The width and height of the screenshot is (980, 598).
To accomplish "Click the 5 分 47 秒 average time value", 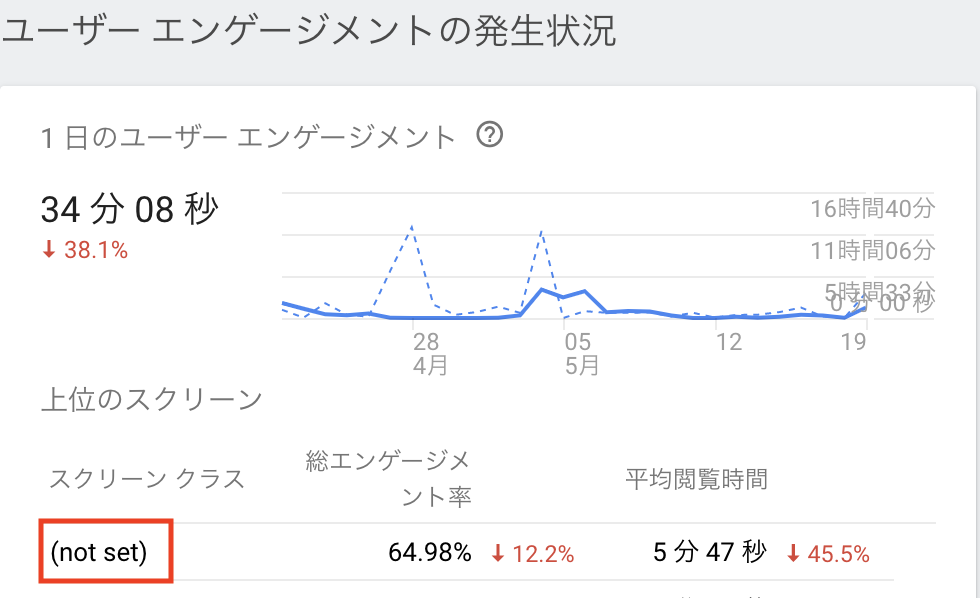I will tap(710, 553).
